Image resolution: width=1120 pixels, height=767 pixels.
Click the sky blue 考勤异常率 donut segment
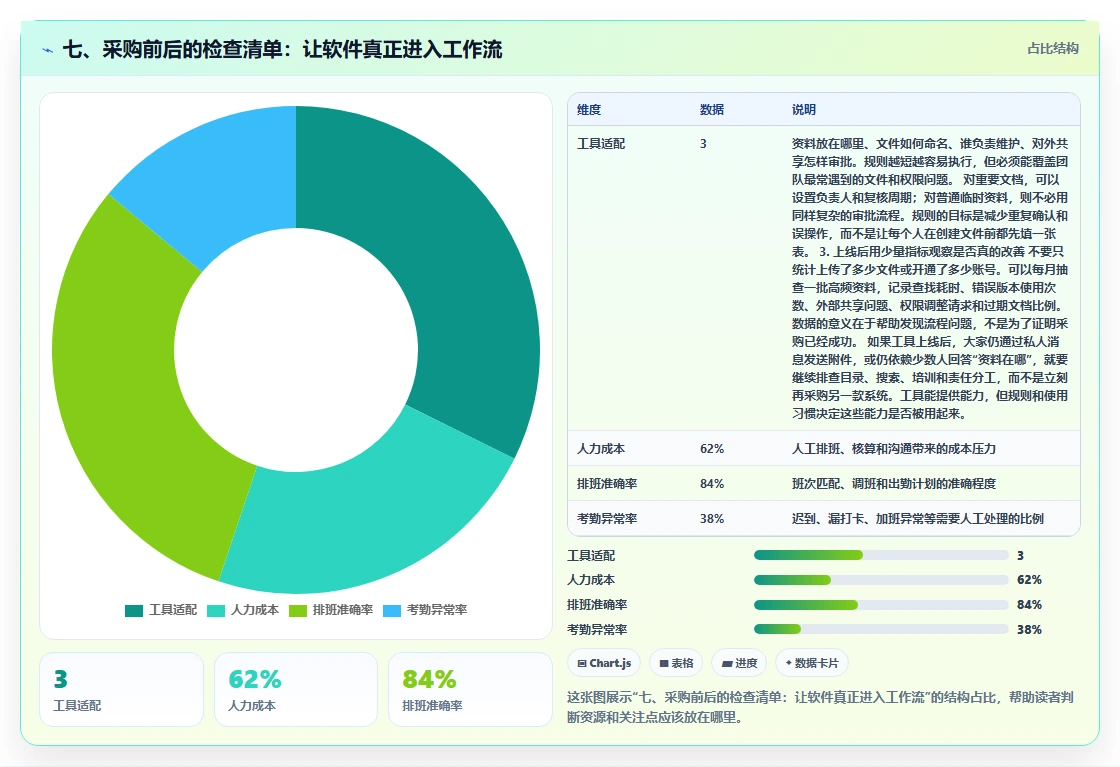pos(229,171)
